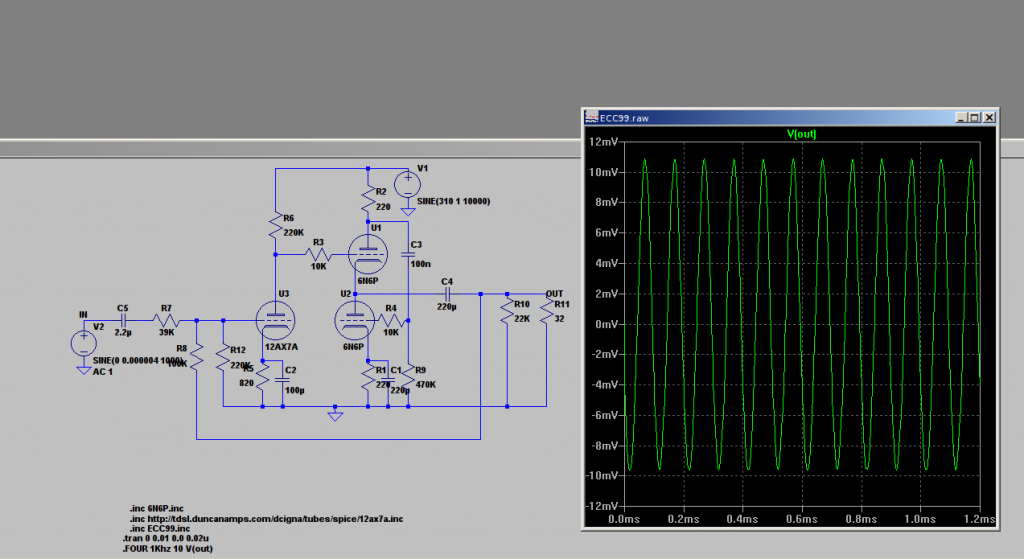The image size is (1024, 559).
Task: Select resistor R8 symbol
Action: click(197, 357)
